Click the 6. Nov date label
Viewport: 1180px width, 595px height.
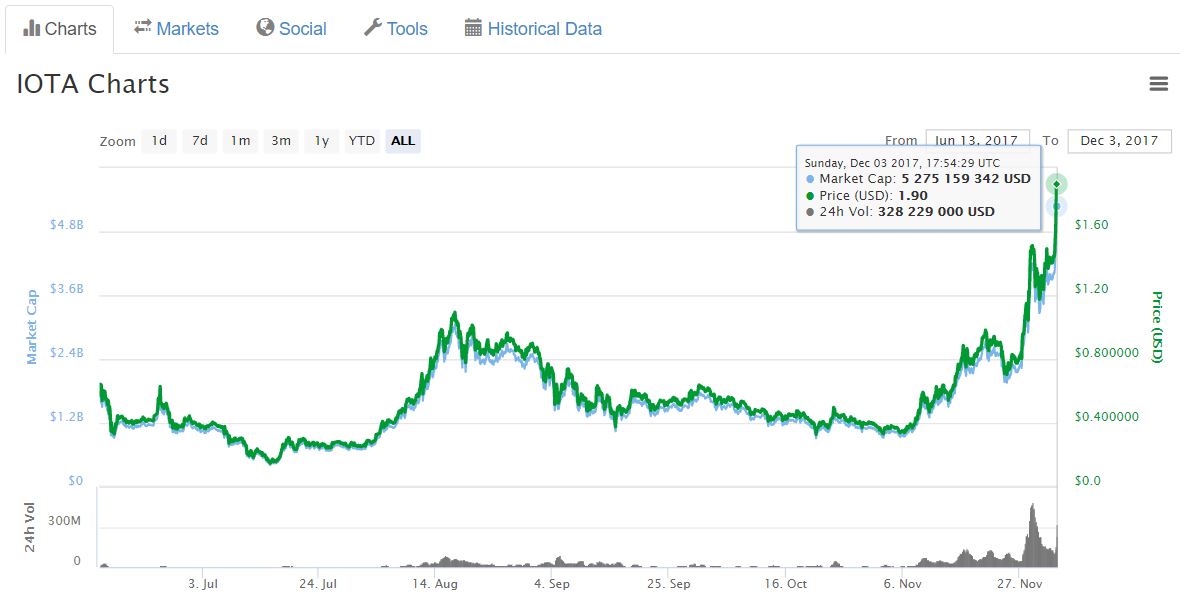(902, 584)
